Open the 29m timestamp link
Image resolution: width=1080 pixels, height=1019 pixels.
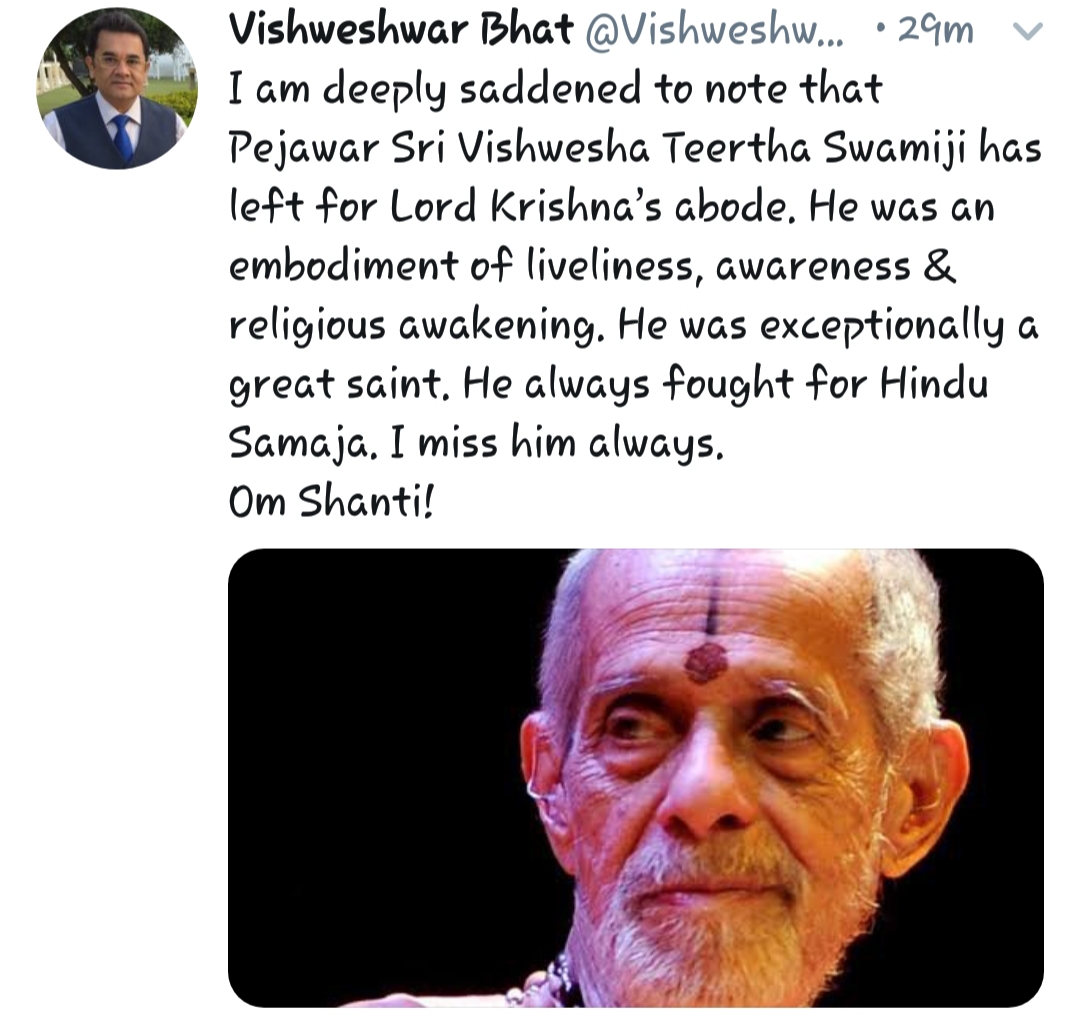point(935,31)
